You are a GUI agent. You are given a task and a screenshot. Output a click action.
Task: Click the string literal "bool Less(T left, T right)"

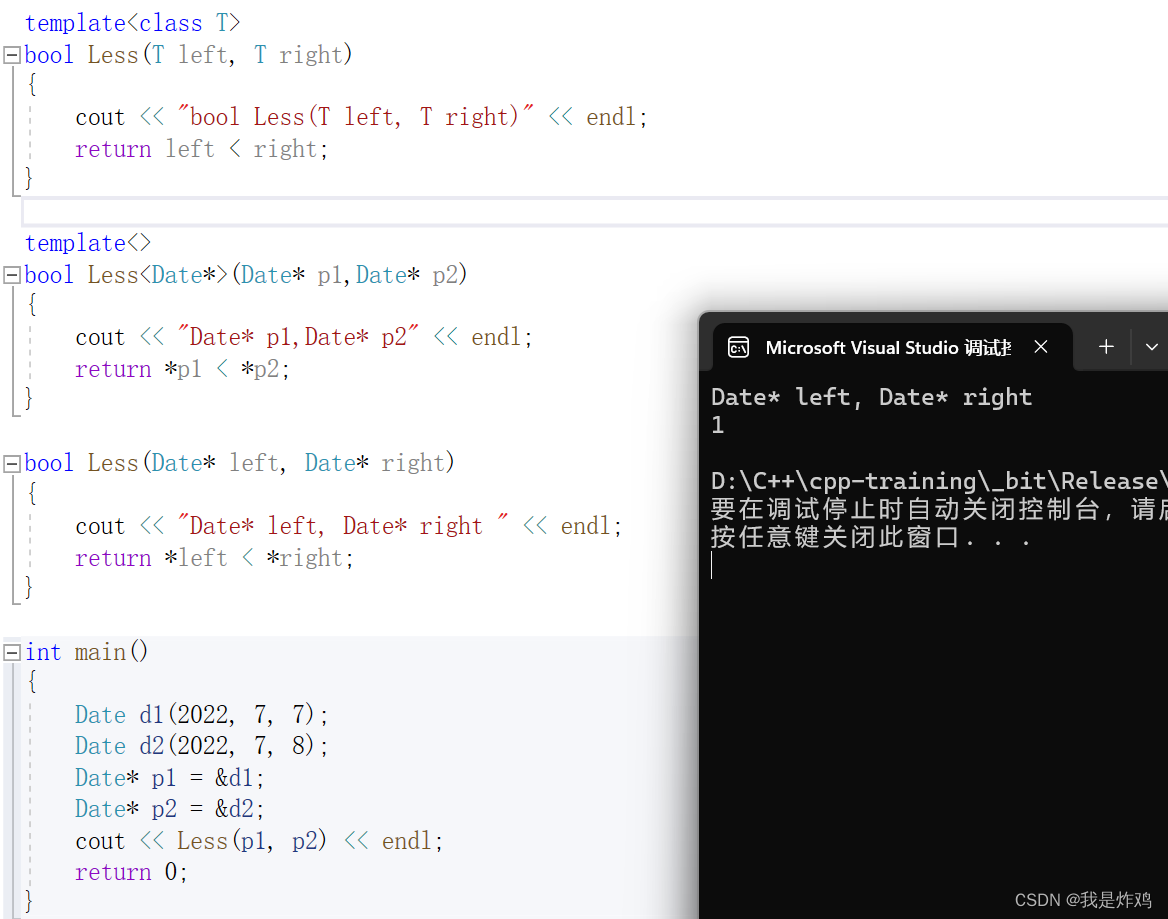point(355,117)
